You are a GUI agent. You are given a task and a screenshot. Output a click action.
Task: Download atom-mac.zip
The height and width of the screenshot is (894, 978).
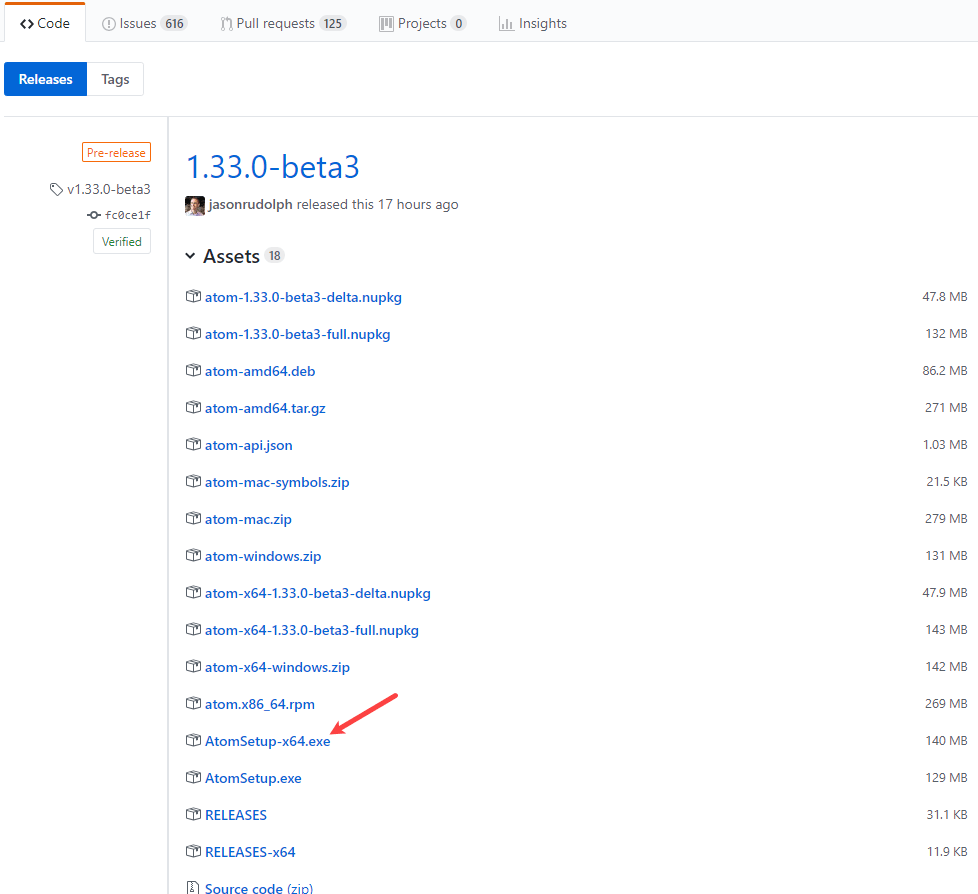(x=248, y=519)
